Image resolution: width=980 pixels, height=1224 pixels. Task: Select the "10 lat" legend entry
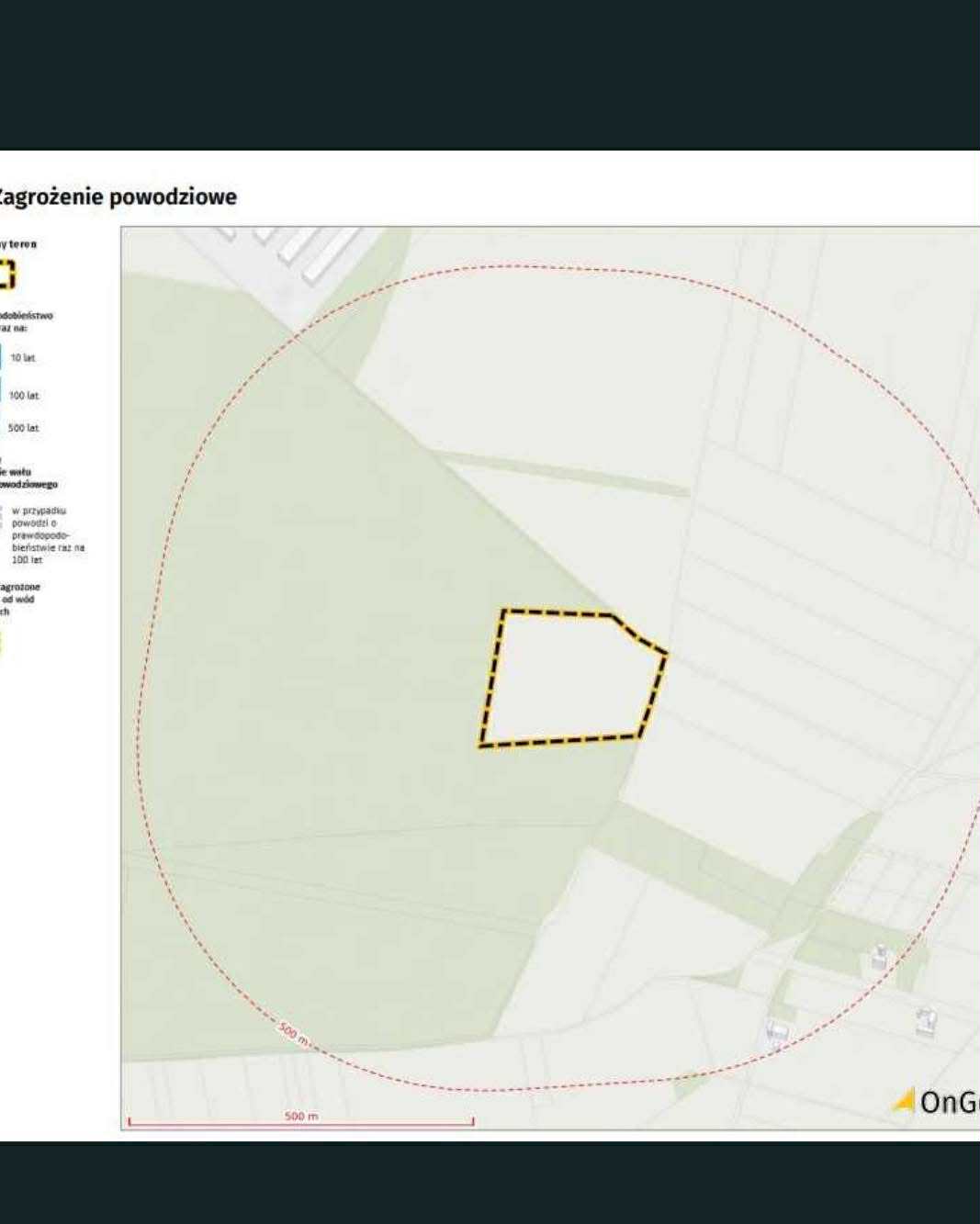[23, 358]
